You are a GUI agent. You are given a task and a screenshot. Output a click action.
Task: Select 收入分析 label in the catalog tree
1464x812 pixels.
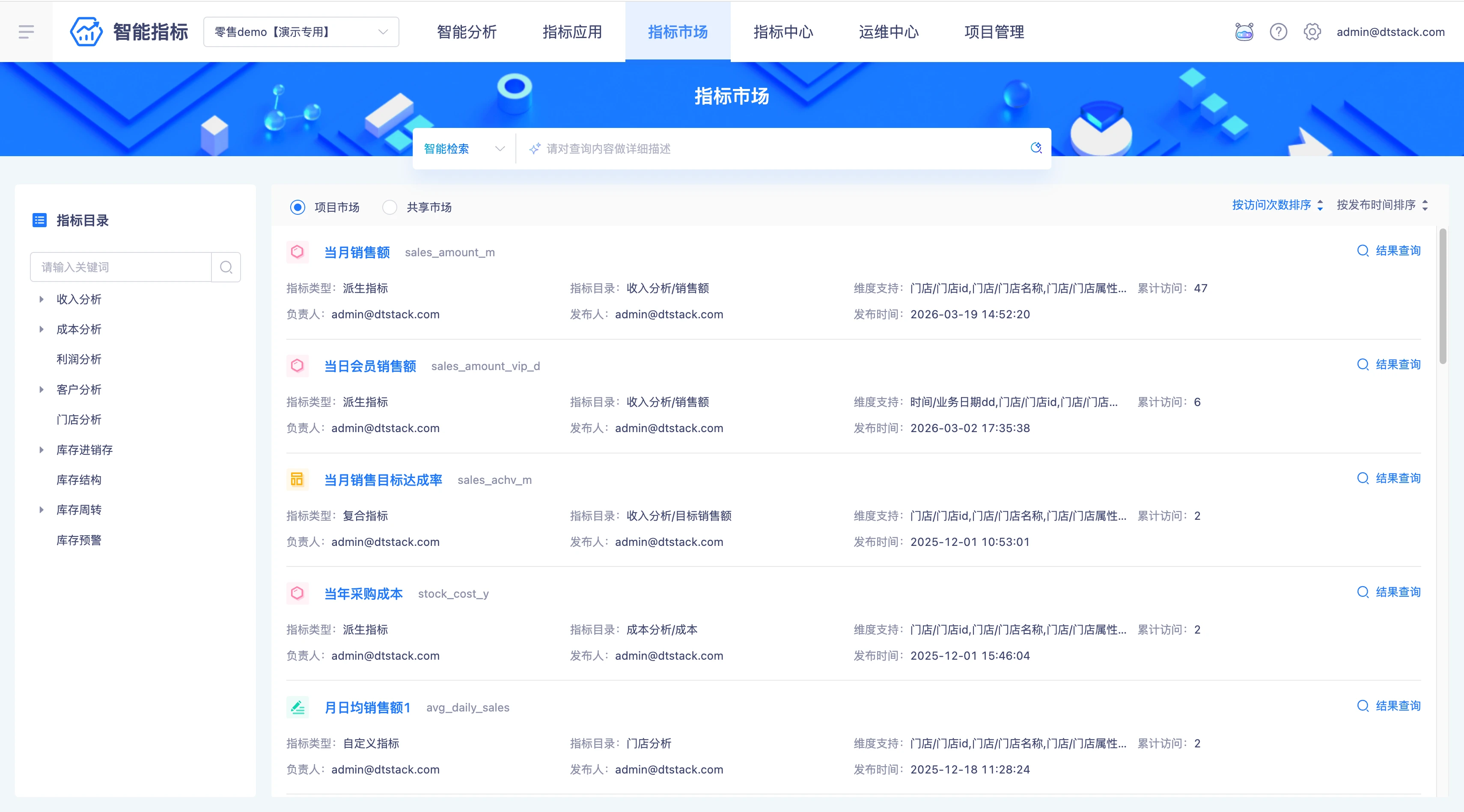[x=79, y=299]
